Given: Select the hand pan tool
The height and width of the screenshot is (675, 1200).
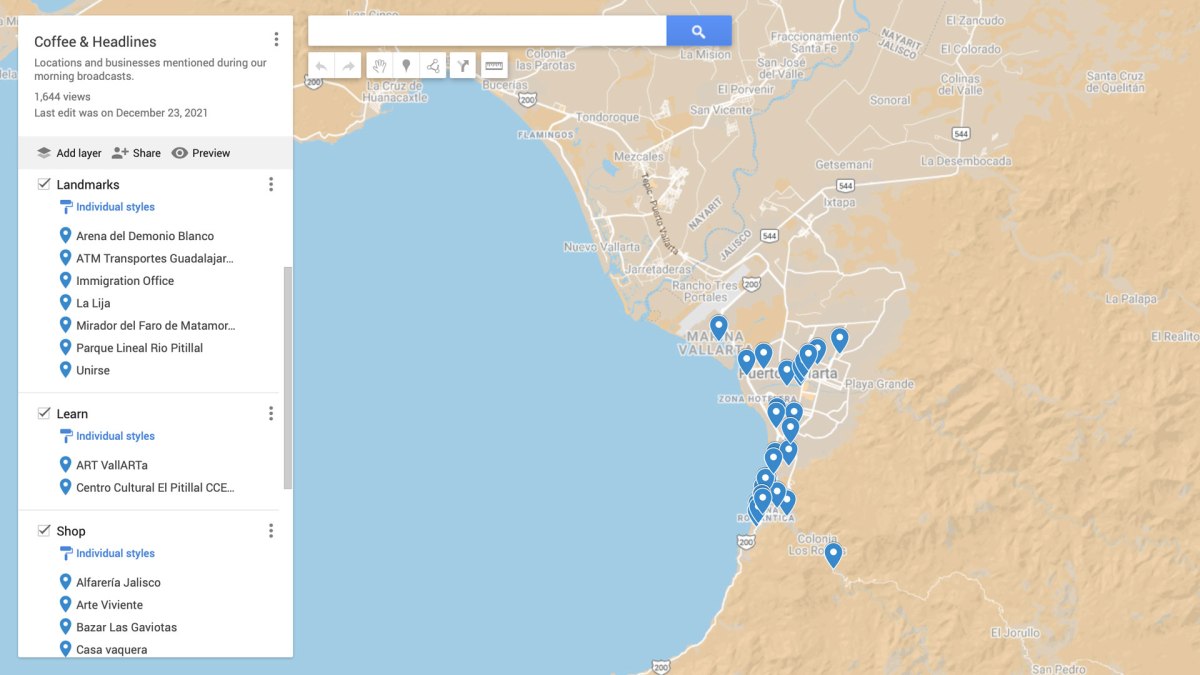Looking at the screenshot, I should pyautogui.click(x=380, y=66).
